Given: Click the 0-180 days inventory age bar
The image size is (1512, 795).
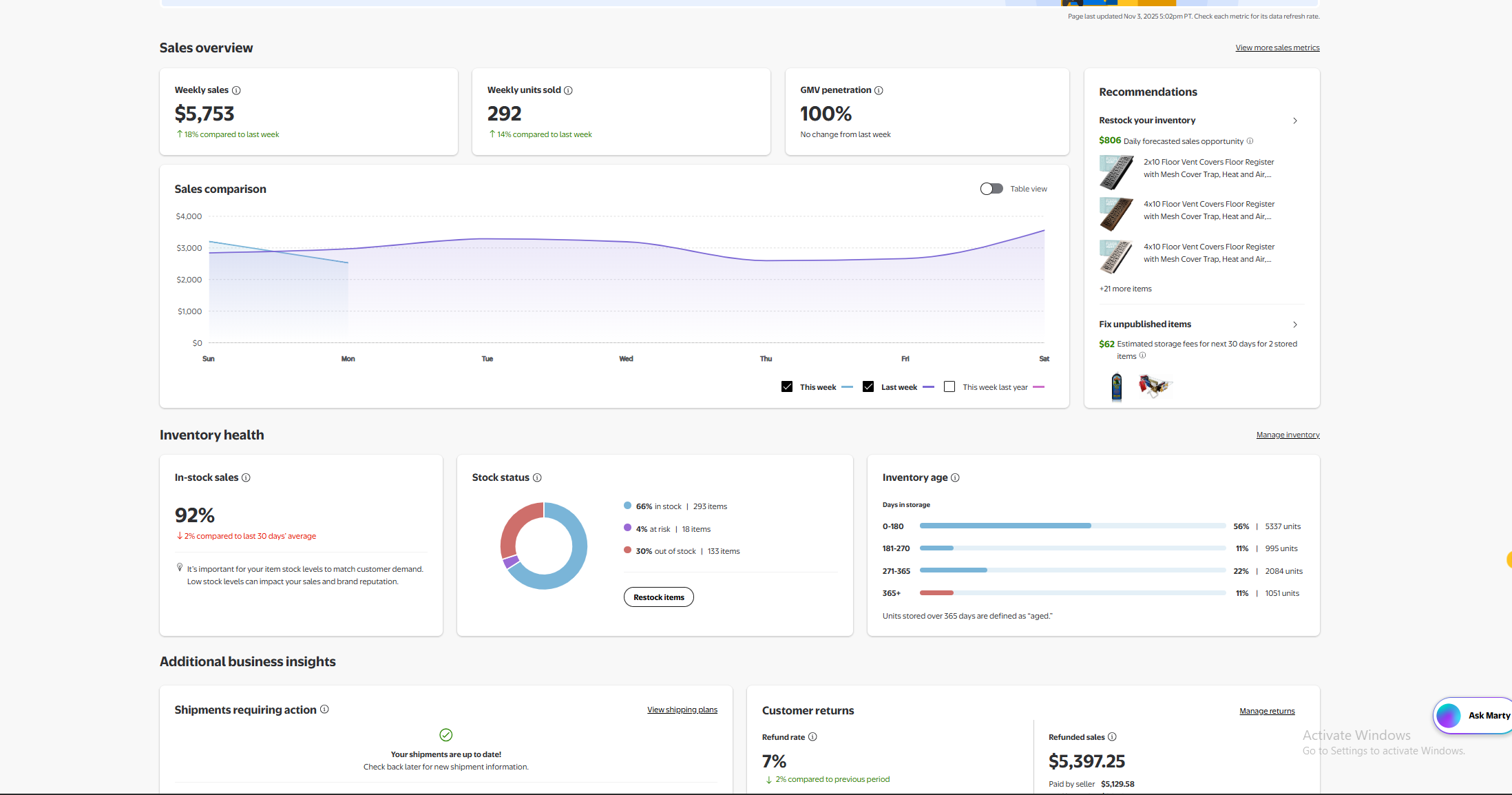Looking at the screenshot, I should point(1073,526).
